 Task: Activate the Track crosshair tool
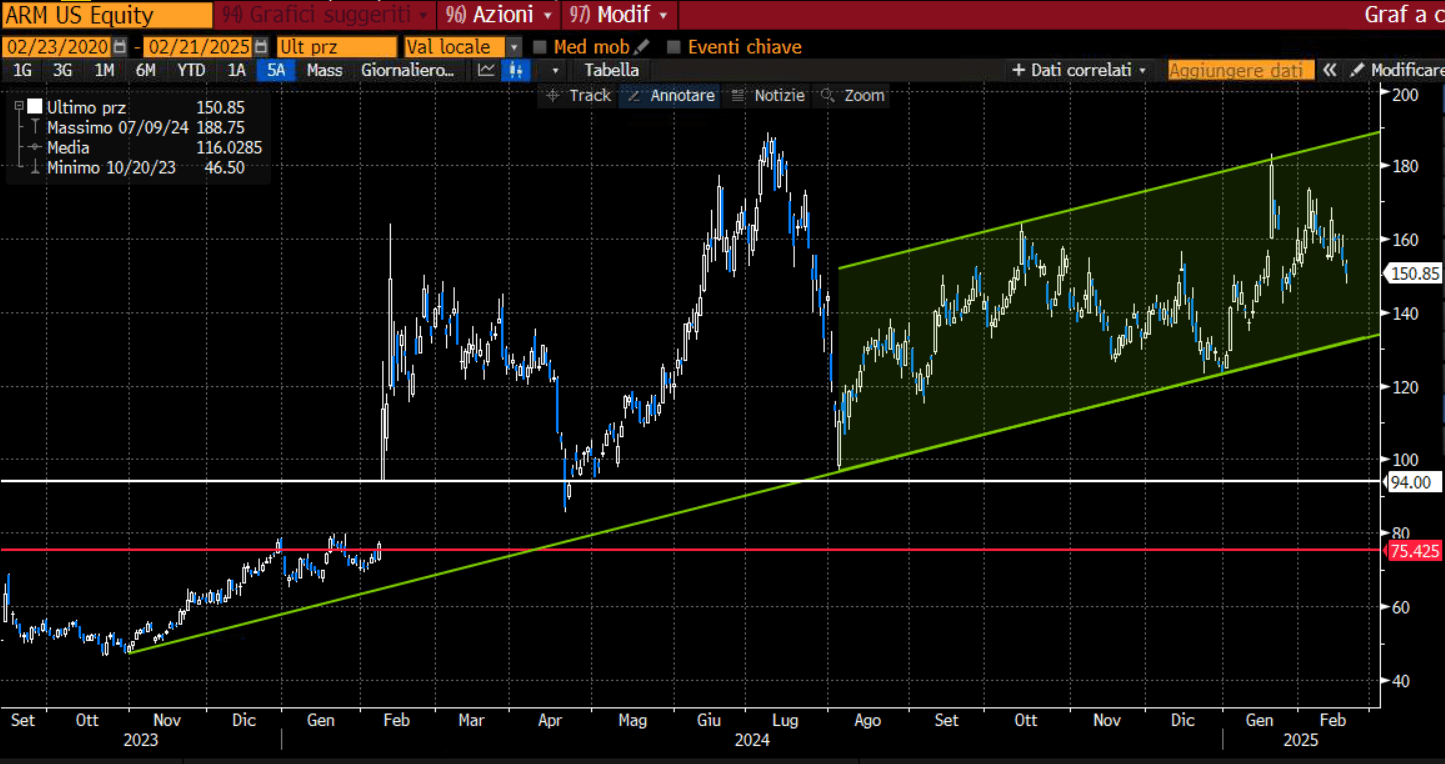coord(578,96)
